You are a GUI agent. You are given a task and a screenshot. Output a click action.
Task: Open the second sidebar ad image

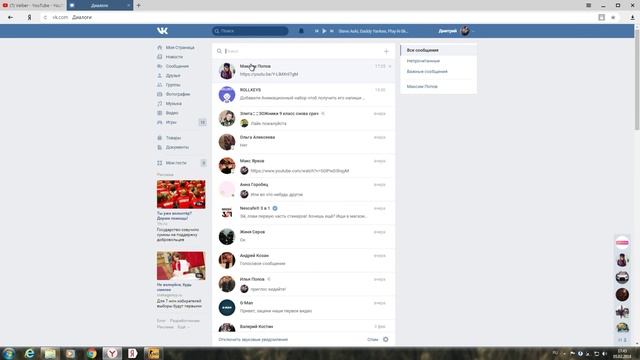(181, 266)
